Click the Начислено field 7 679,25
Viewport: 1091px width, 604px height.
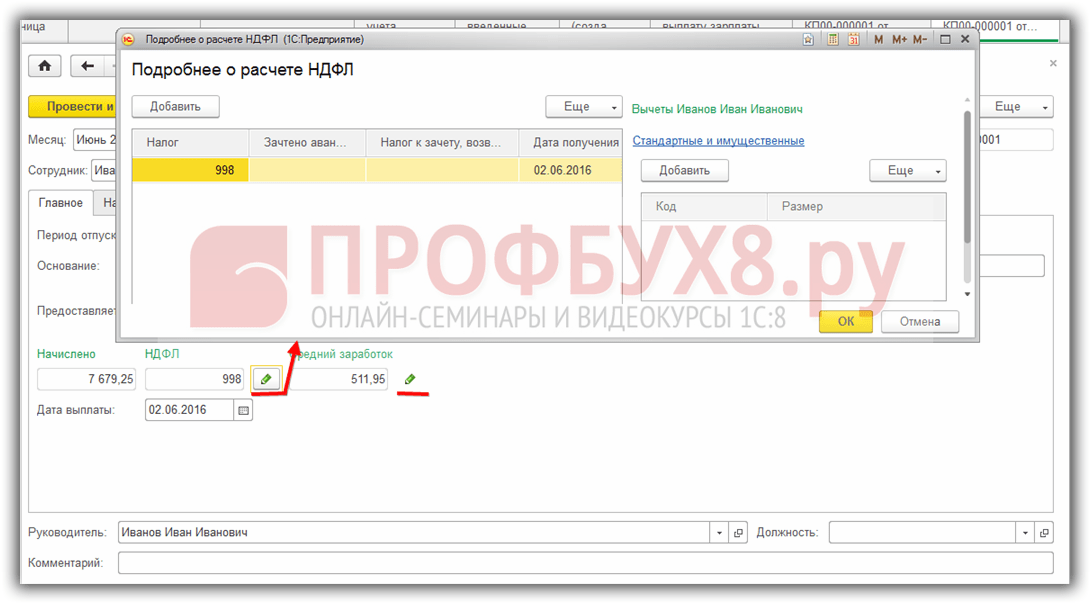[87, 379]
